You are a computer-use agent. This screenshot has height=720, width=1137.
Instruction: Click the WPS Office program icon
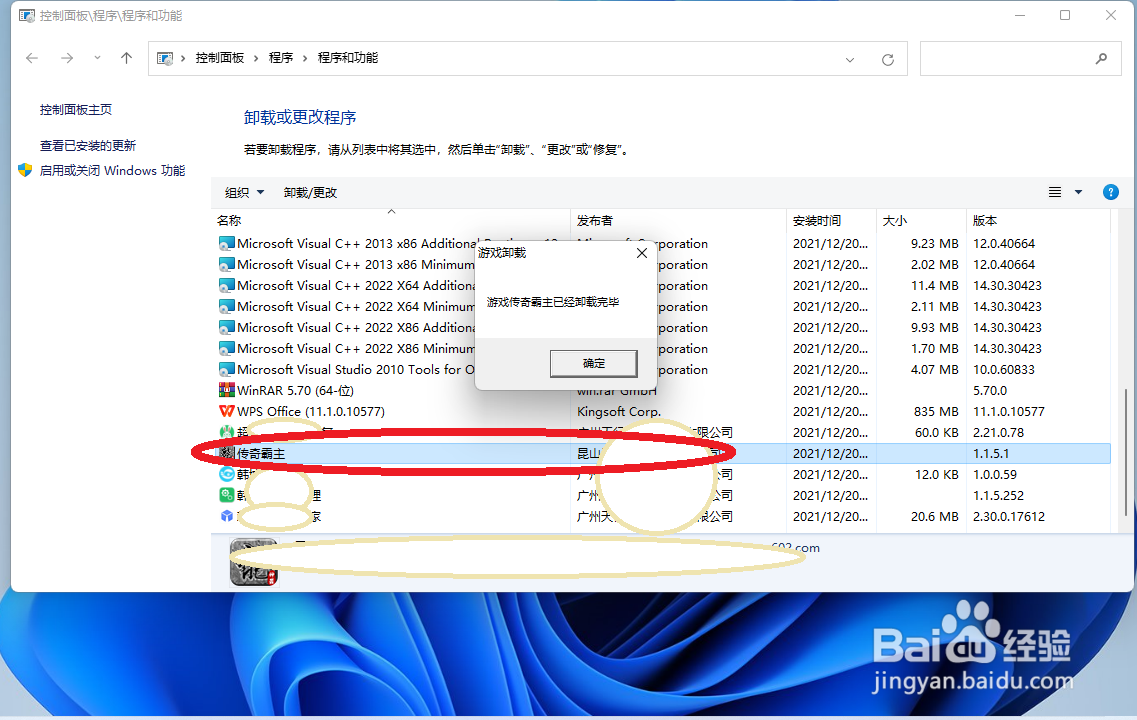pyautogui.click(x=226, y=411)
